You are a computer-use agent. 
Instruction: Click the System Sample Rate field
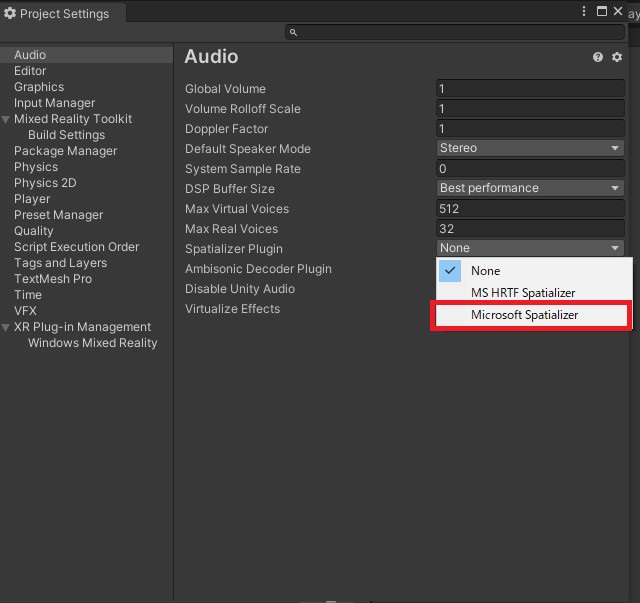click(x=530, y=169)
